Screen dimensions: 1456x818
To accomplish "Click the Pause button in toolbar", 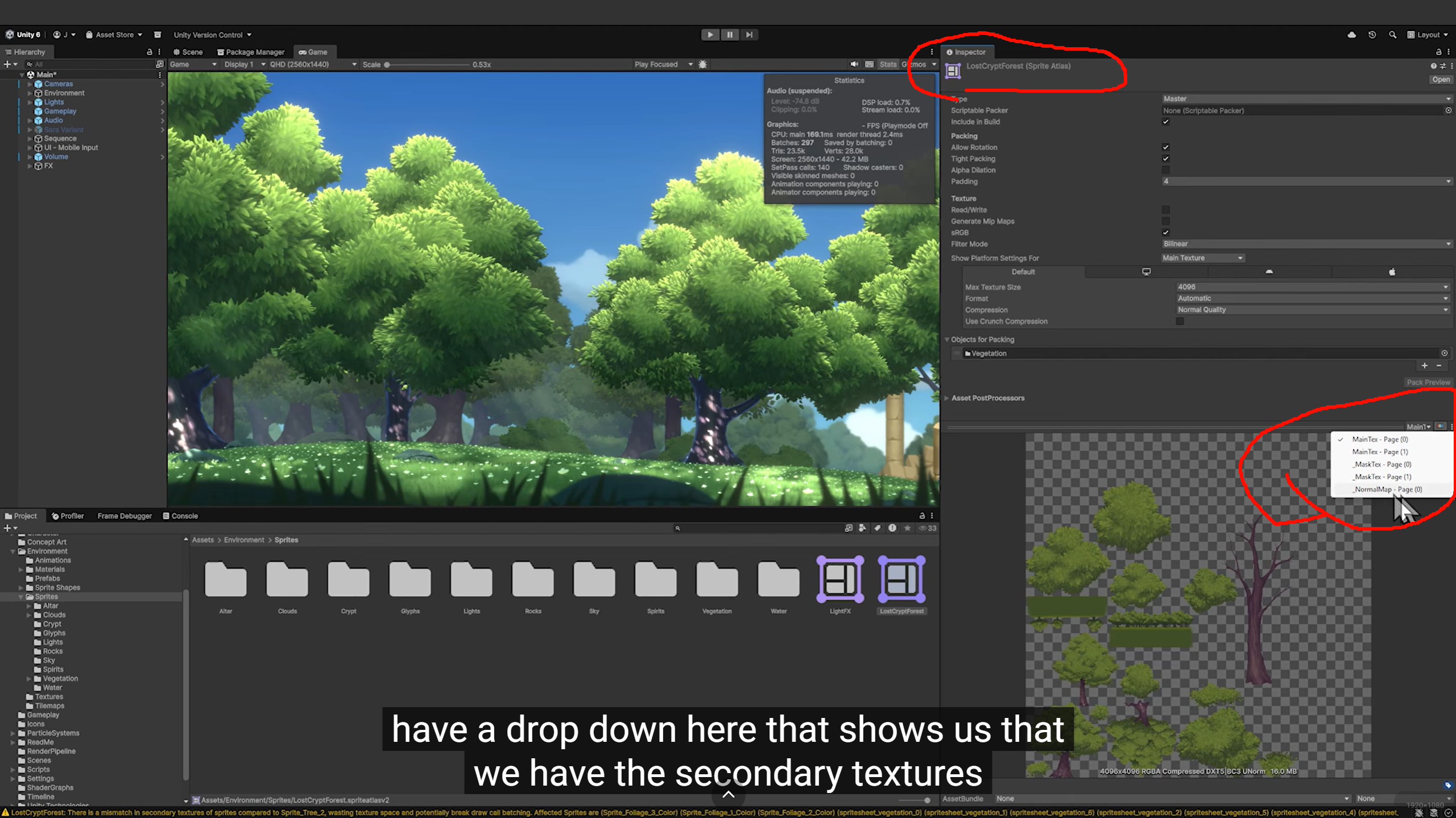I will pos(730,35).
